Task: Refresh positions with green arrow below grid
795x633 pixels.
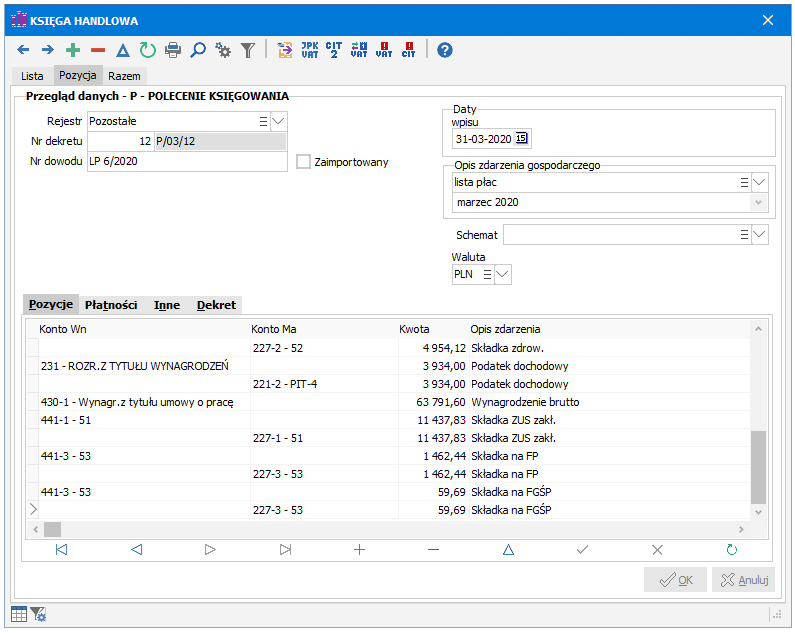Action: [x=732, y=549]
